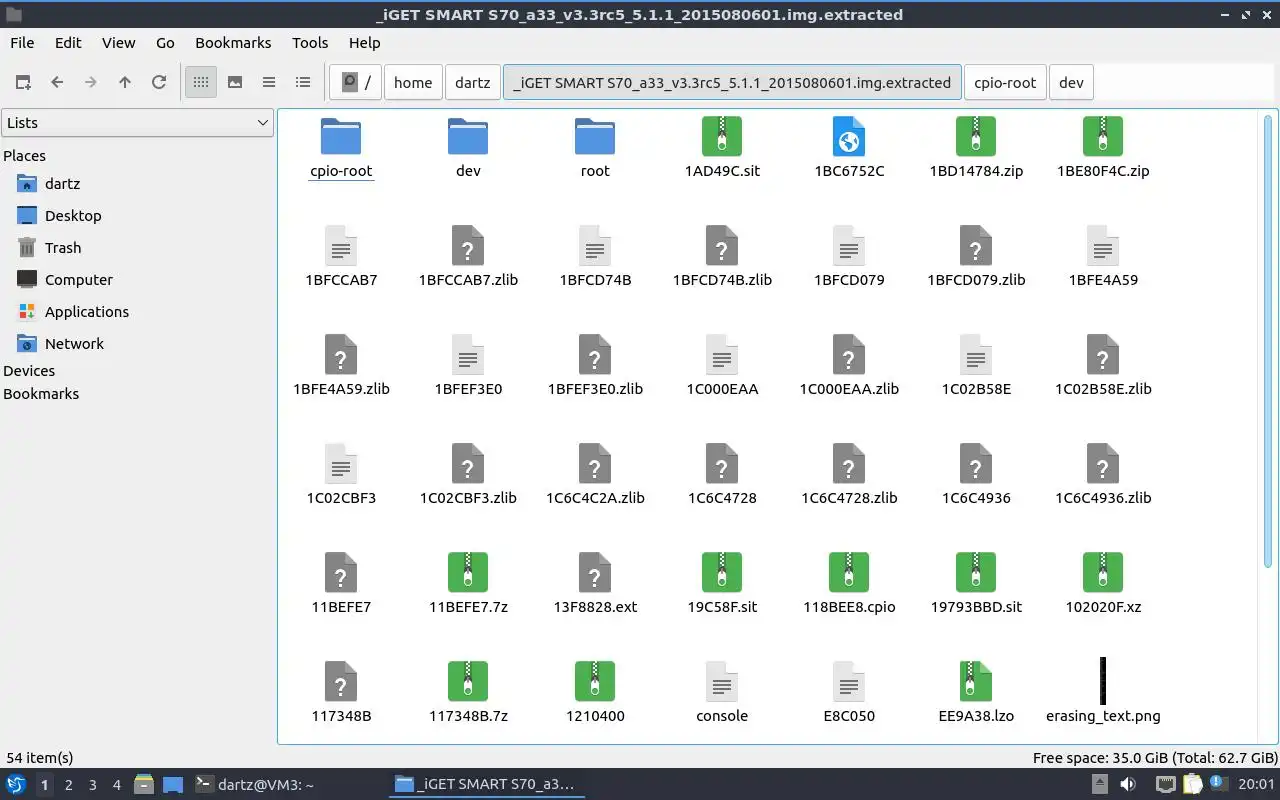Go up to the parent folder
Viewport: 1280px width, 800px height.
click(125, 83)
